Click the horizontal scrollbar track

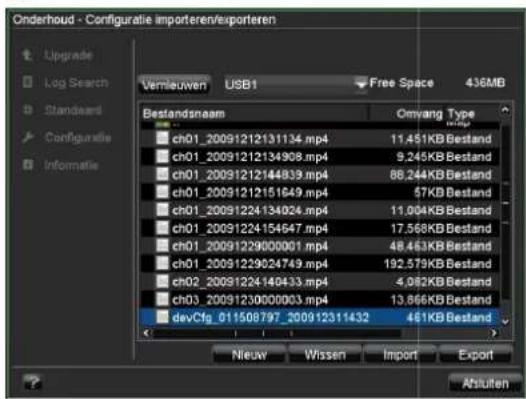point(319,333)
